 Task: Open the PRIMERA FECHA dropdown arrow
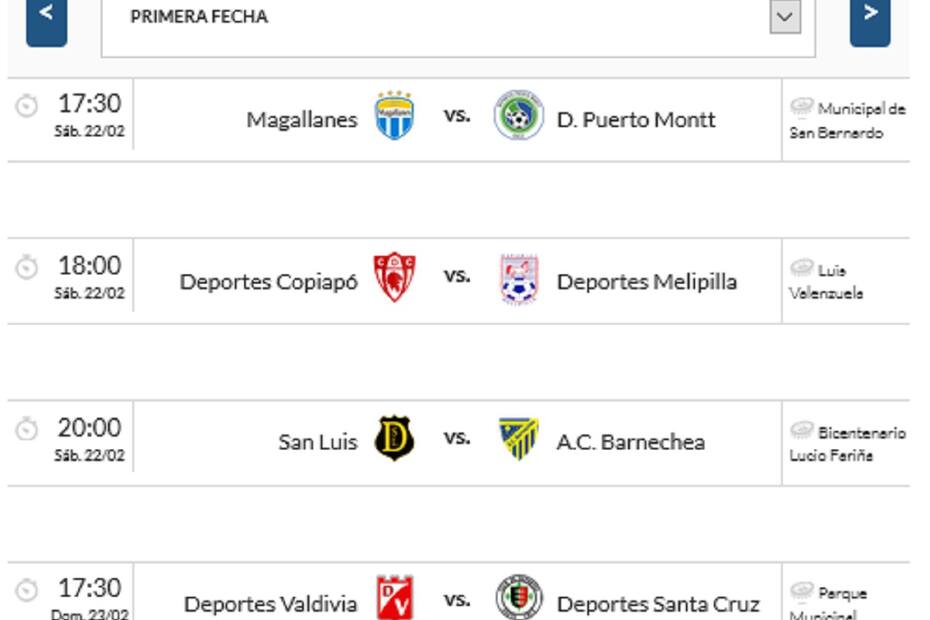(785, 17)
